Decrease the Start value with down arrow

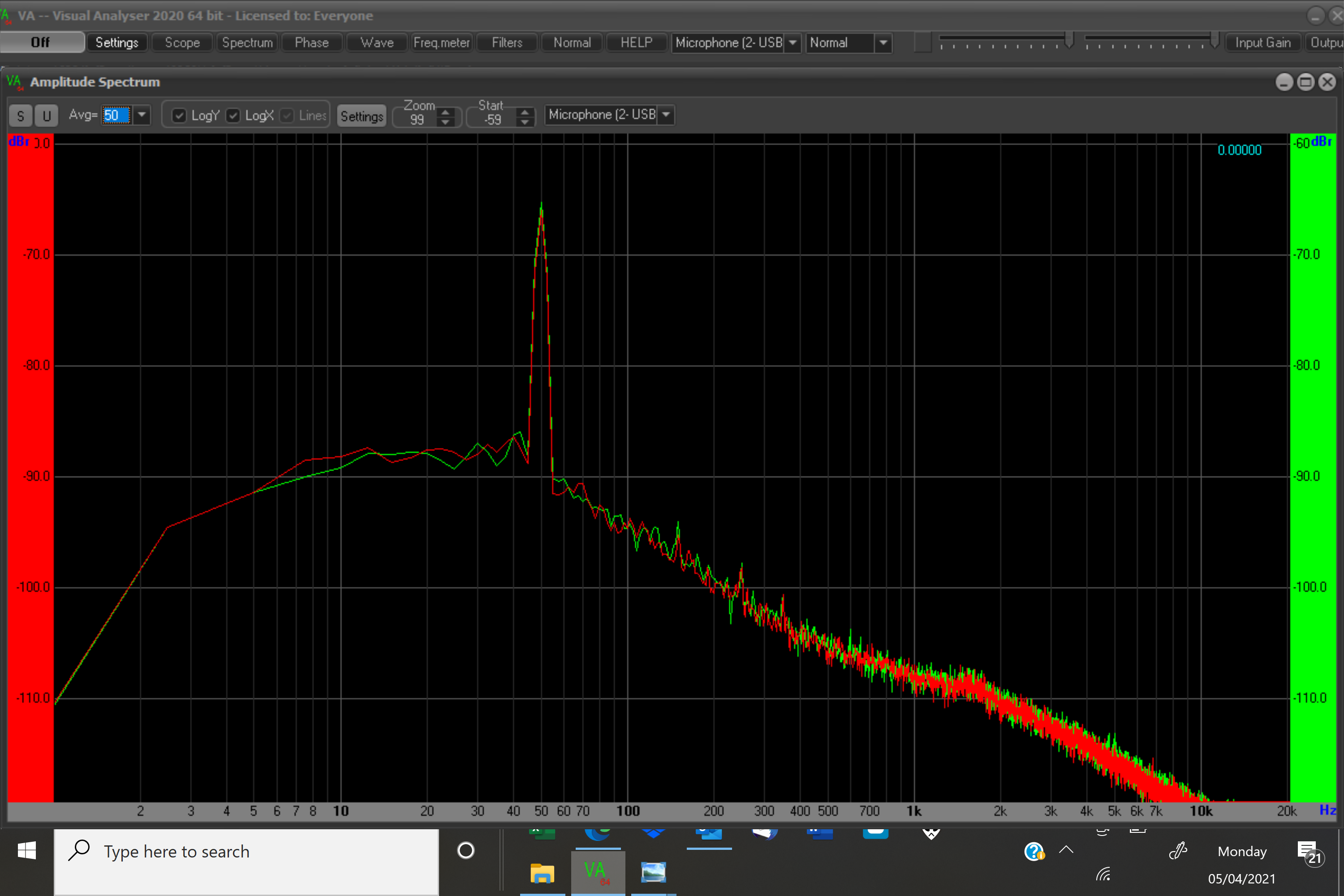pyautogui.click(x=525, y=122)
